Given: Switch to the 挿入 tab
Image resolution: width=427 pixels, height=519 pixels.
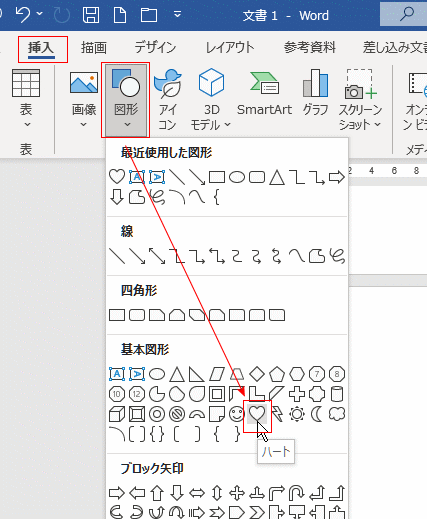Looking at the screenshot, I should (41, 48).
